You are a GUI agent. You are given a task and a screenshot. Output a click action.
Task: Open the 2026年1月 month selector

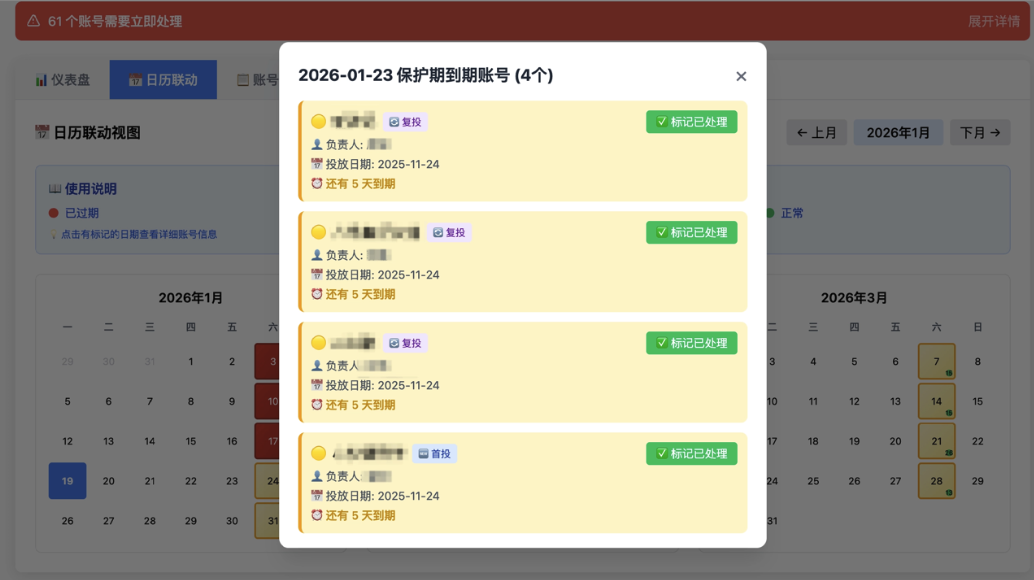coord(897,132)
